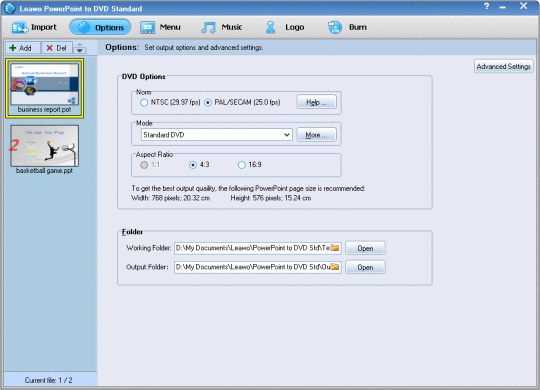The image size is (540, 390).
Task: Switch to the Burn tab
Action: point(347,27)
